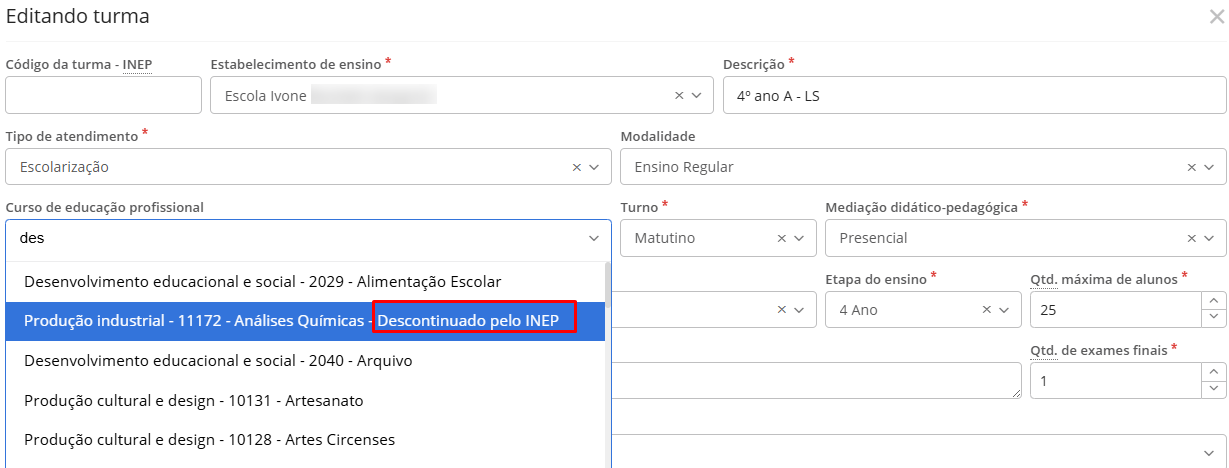Increase Qtd. máxima de alunos value
The height and width of the screenshot is (468, 1229).
[1213, 301]
